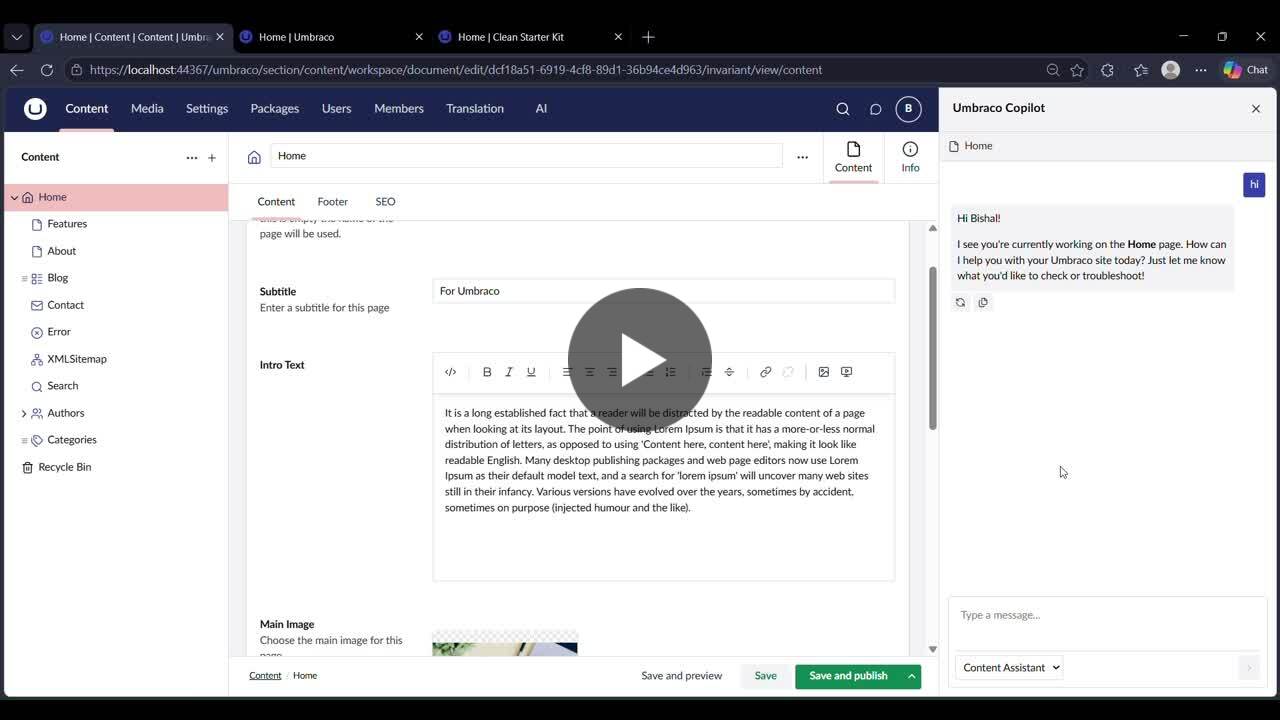Insert a link using the link icon

766,372
